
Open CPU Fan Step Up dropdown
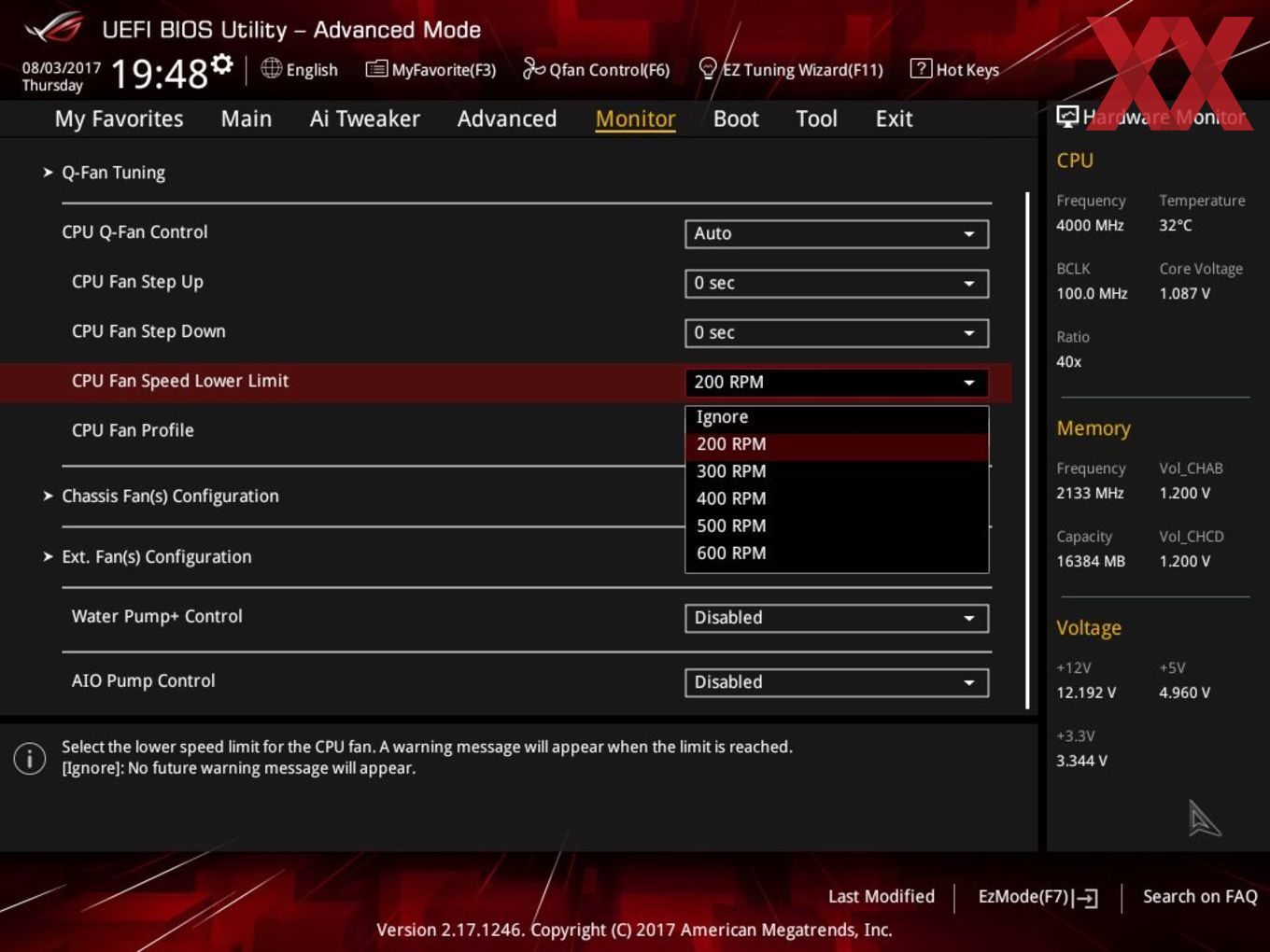click(837, 283)
